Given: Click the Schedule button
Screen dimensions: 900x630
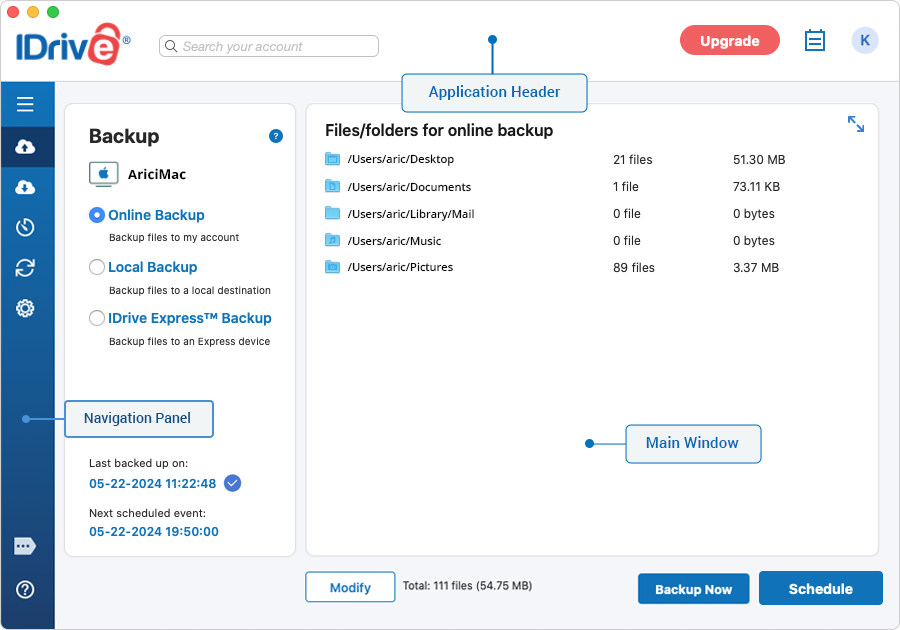Looking at the screenshot, I should (820, 588).
